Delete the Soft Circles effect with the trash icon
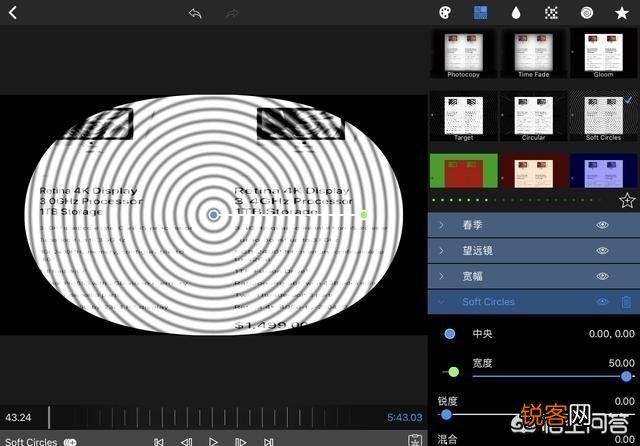This screenshot has height=446, width=640. 627,302
